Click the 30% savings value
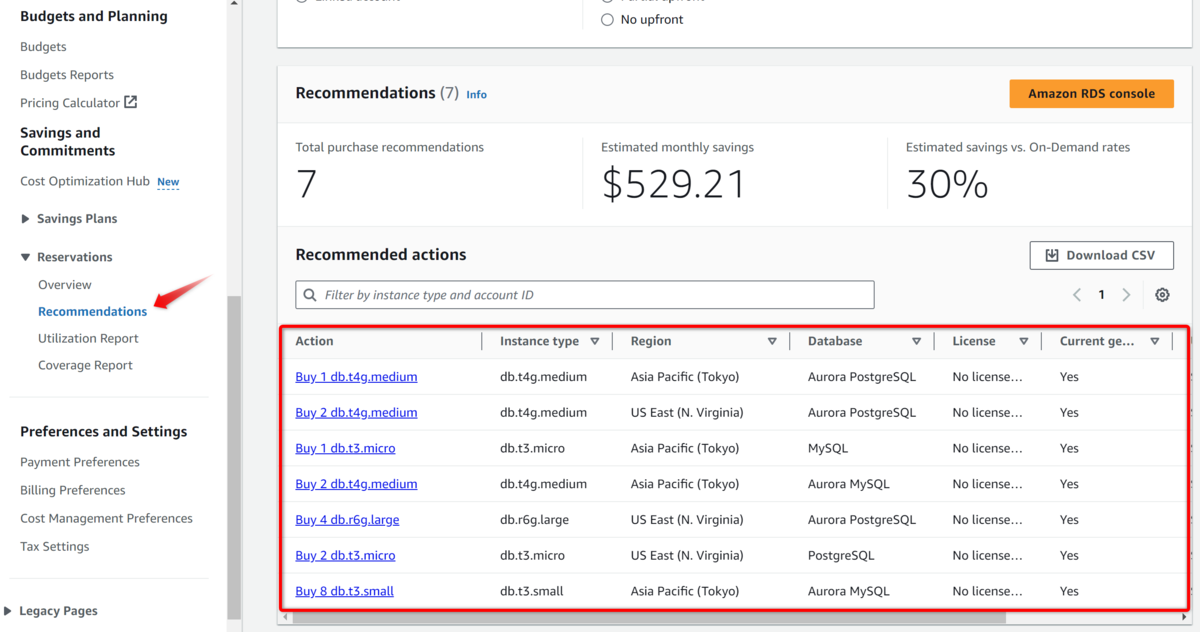The height and width of the screenshot is (632, 1200). coord(947,184)
